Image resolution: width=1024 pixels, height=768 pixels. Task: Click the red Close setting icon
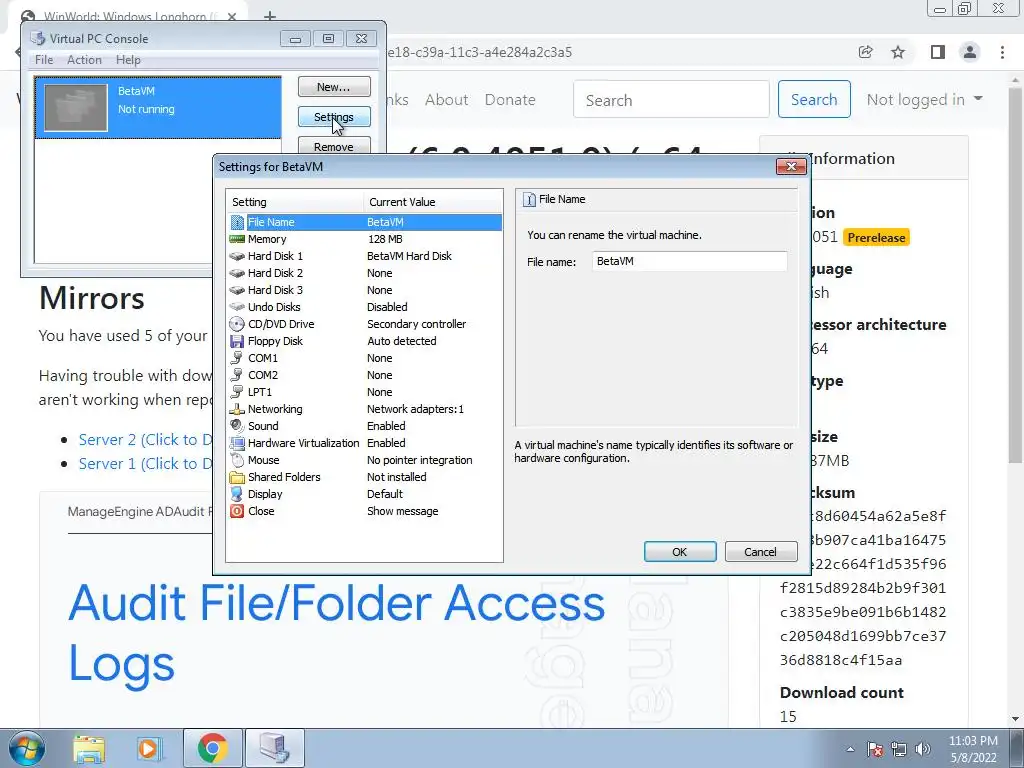click(237, 511)
